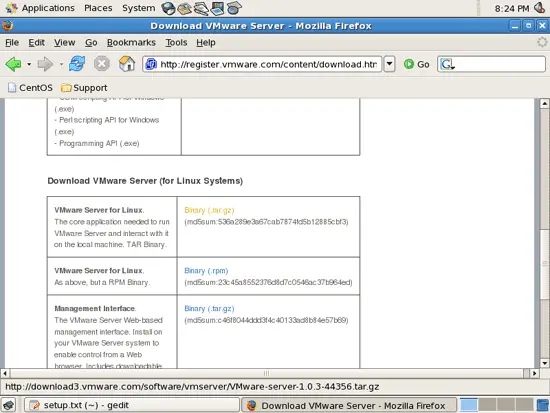Click the green Go button
550x413 pixels.
point(416,64)
